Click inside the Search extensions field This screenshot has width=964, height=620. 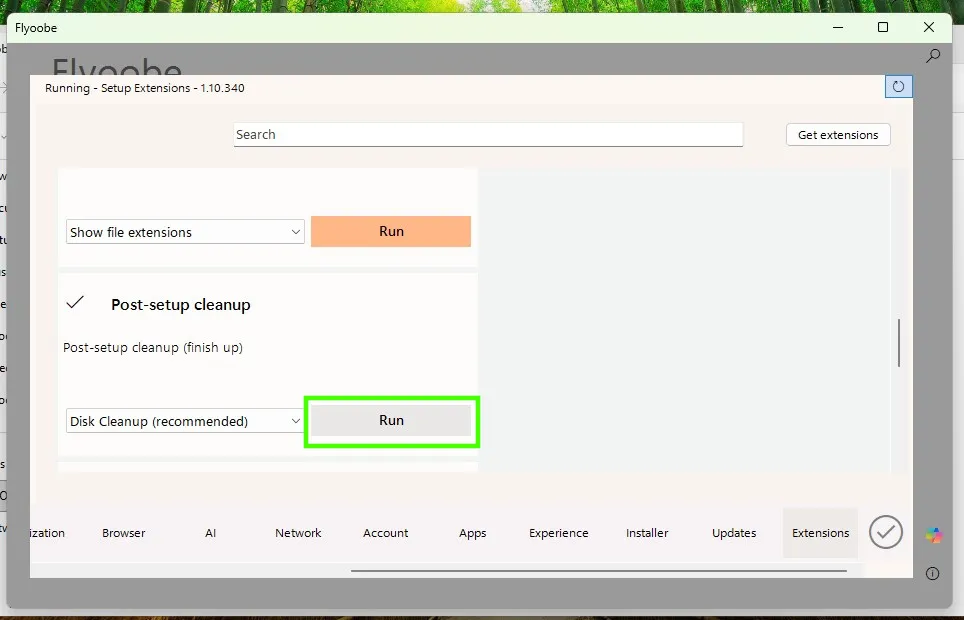(x=487, y=134)
